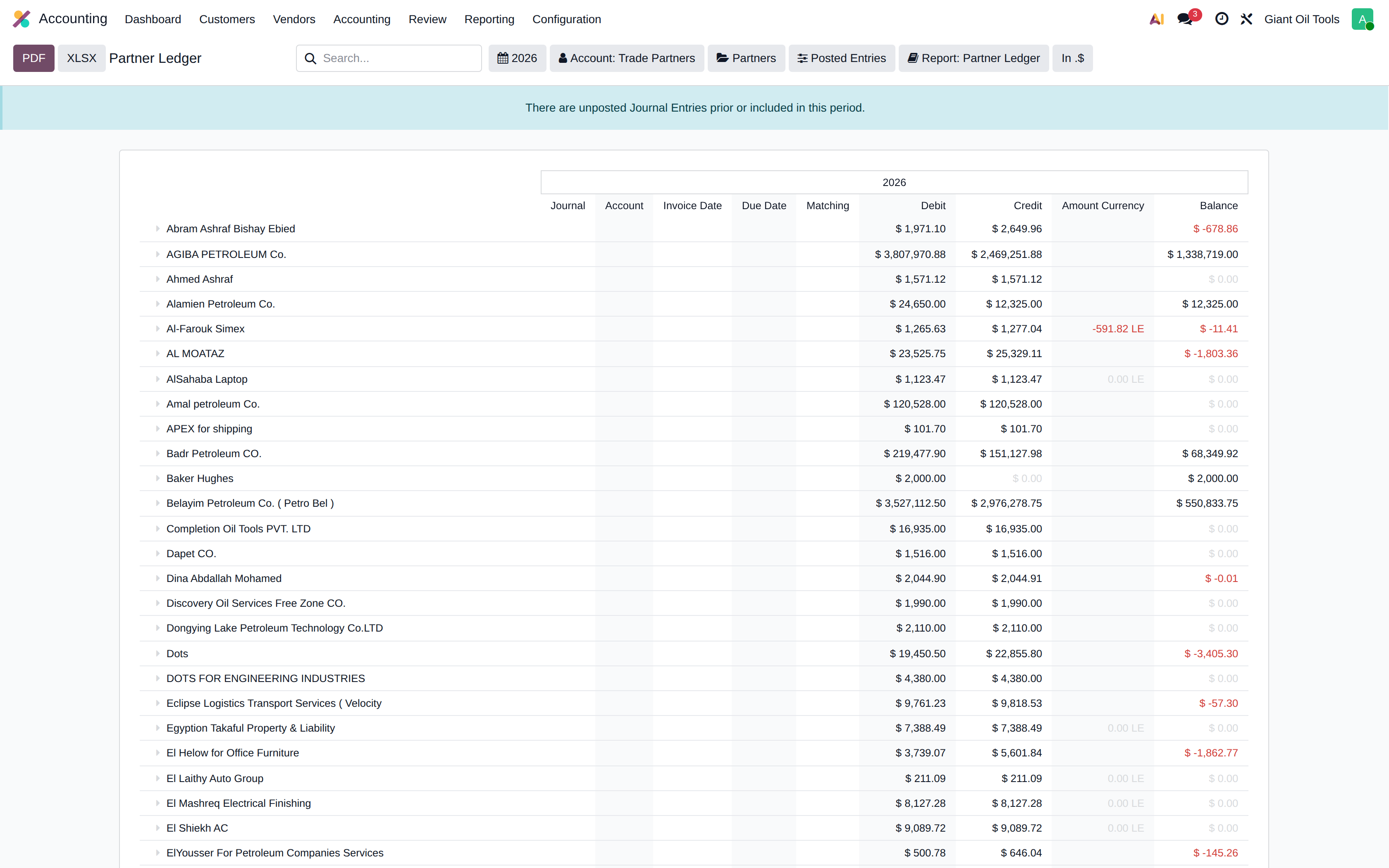Expand the AL MOATAZ row
Screen dimensions: 1389x868
coord(157,354)
